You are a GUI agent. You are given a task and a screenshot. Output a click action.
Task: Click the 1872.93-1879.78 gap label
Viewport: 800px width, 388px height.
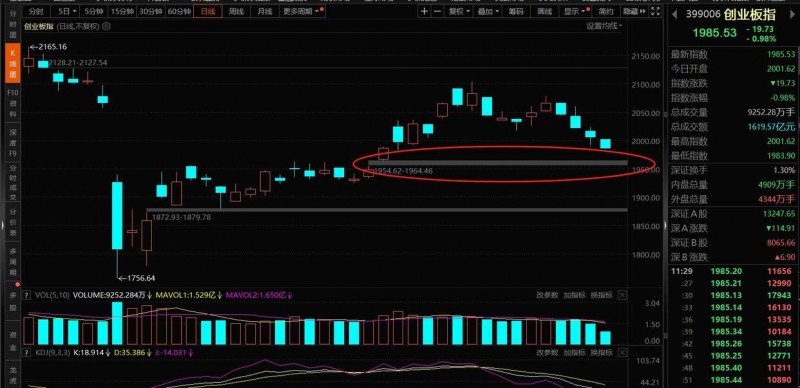point(181,217)
